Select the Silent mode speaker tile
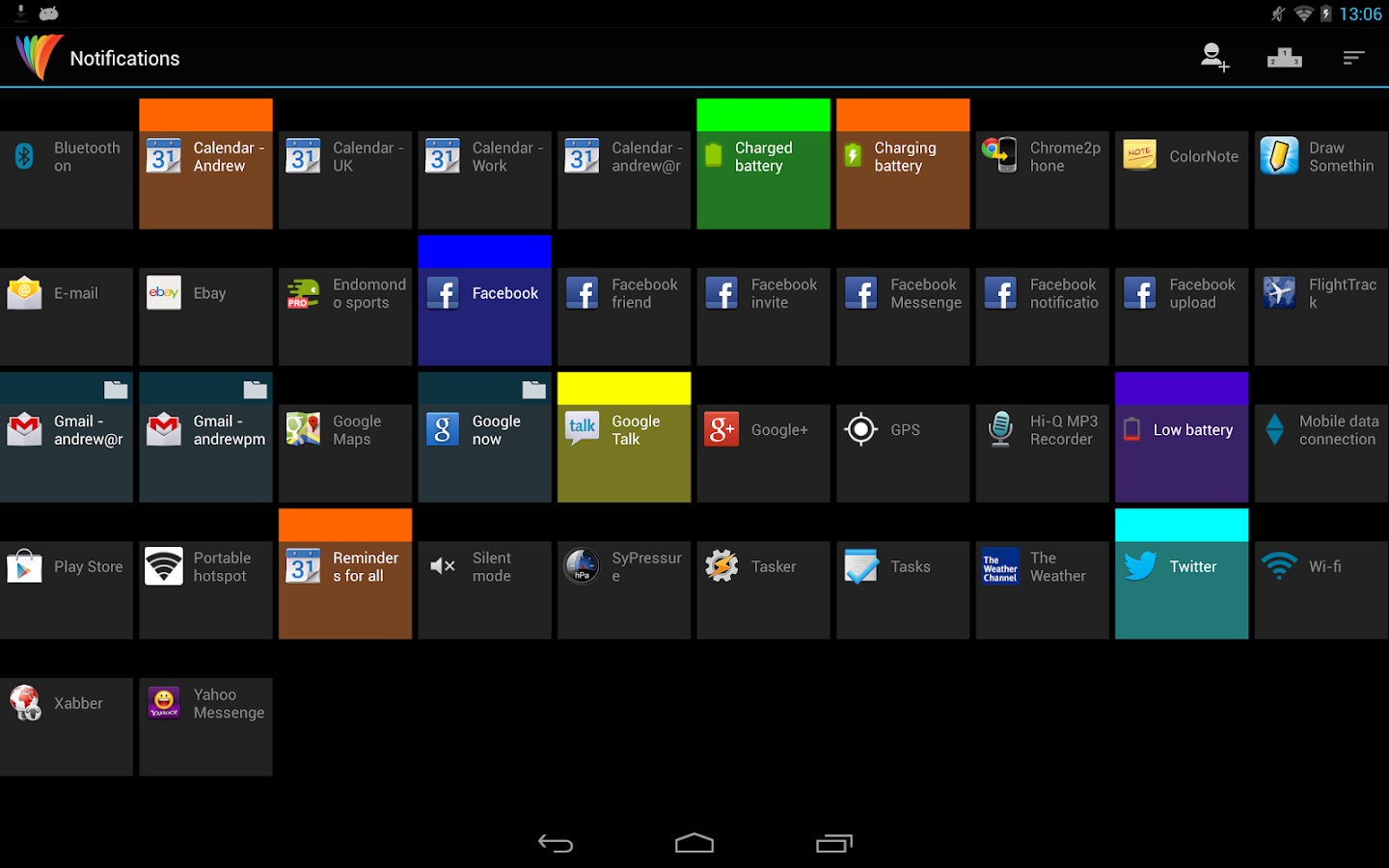 point(484,590)
